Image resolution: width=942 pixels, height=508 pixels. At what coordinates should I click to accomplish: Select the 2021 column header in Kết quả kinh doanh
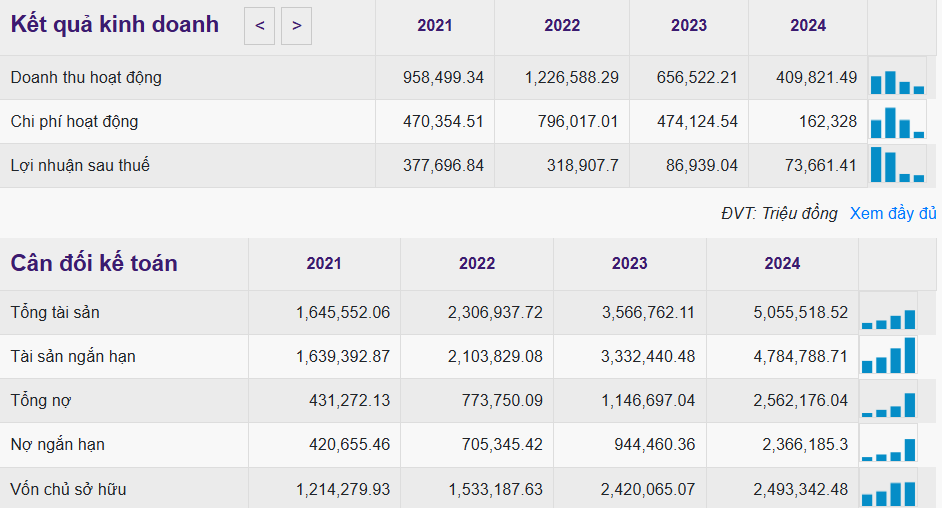coord(435,26)
